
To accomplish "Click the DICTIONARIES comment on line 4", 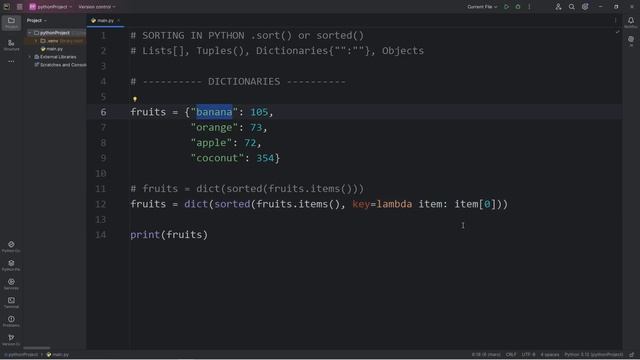I will click(x=238, y=81).
